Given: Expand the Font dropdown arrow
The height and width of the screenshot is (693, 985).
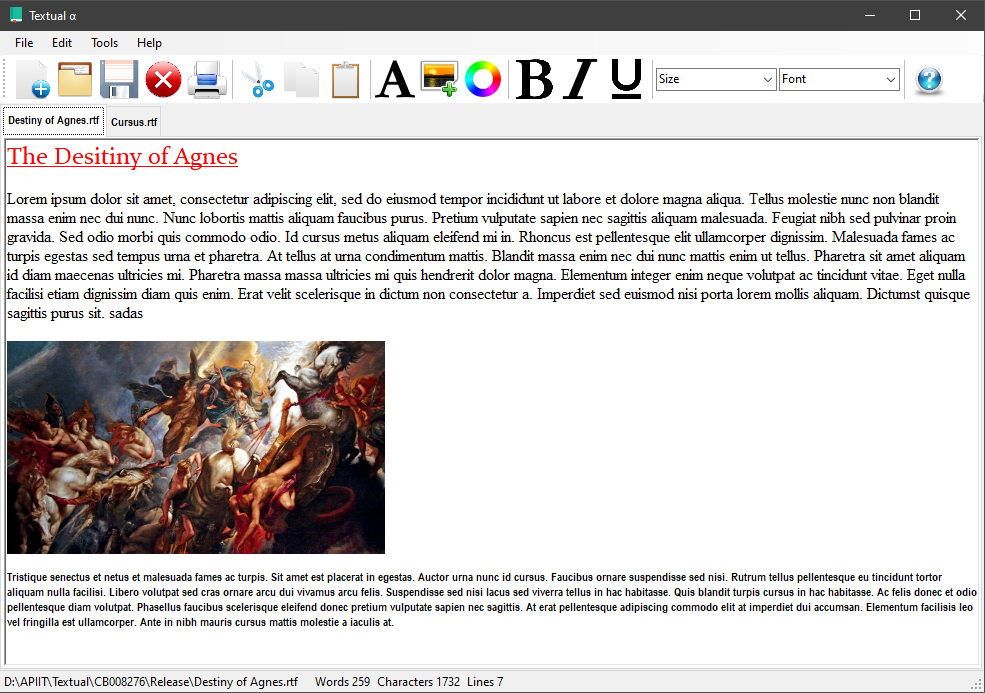Looking at the screenshot, I should 891,80.
